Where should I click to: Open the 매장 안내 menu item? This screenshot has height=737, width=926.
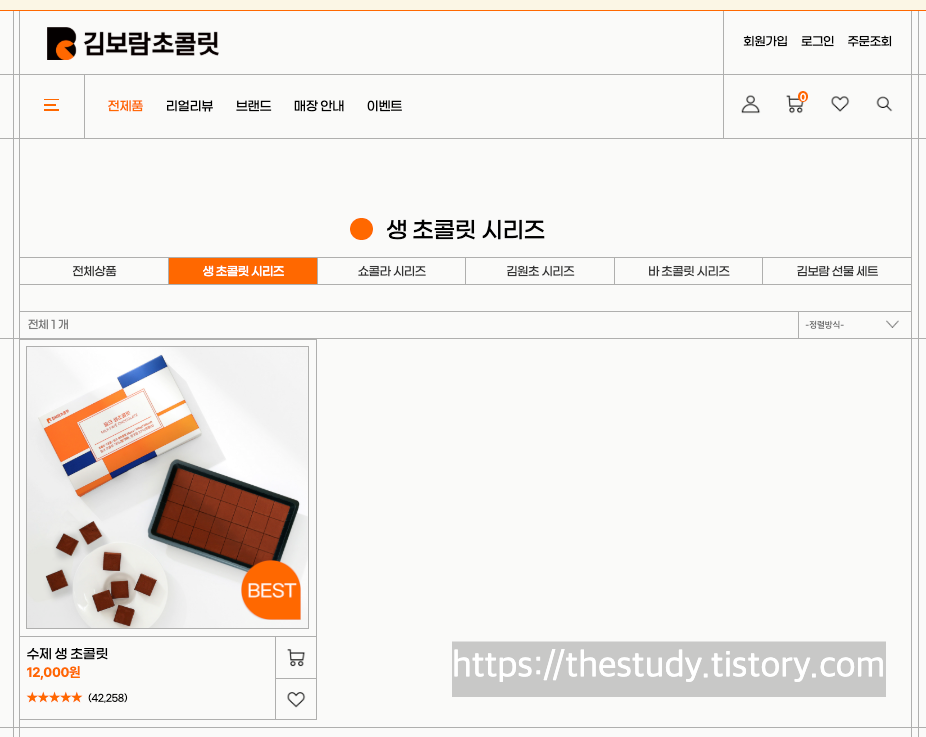[319, 106]
